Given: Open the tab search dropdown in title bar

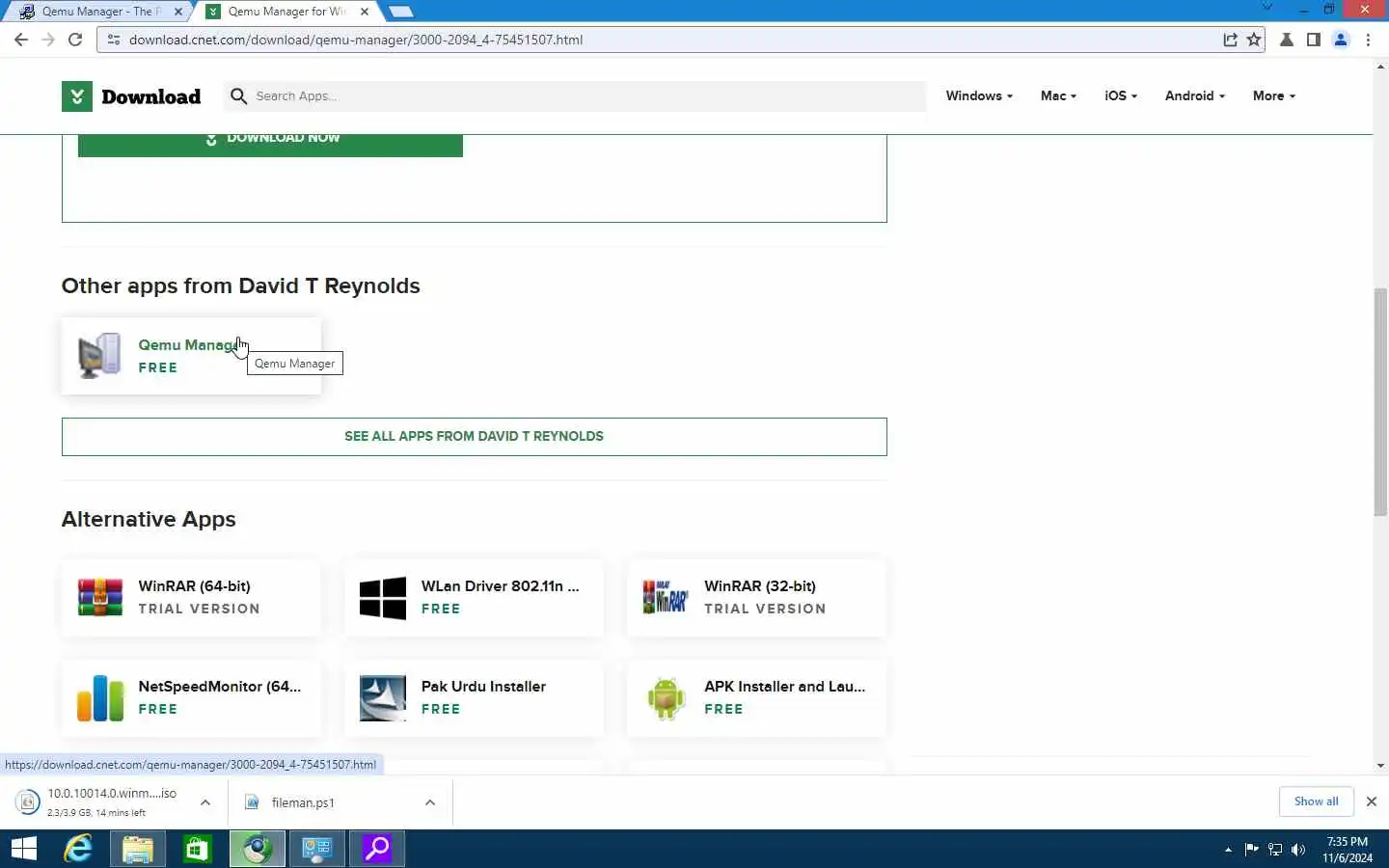Looking at the screenshot, I should point(1267,8).
